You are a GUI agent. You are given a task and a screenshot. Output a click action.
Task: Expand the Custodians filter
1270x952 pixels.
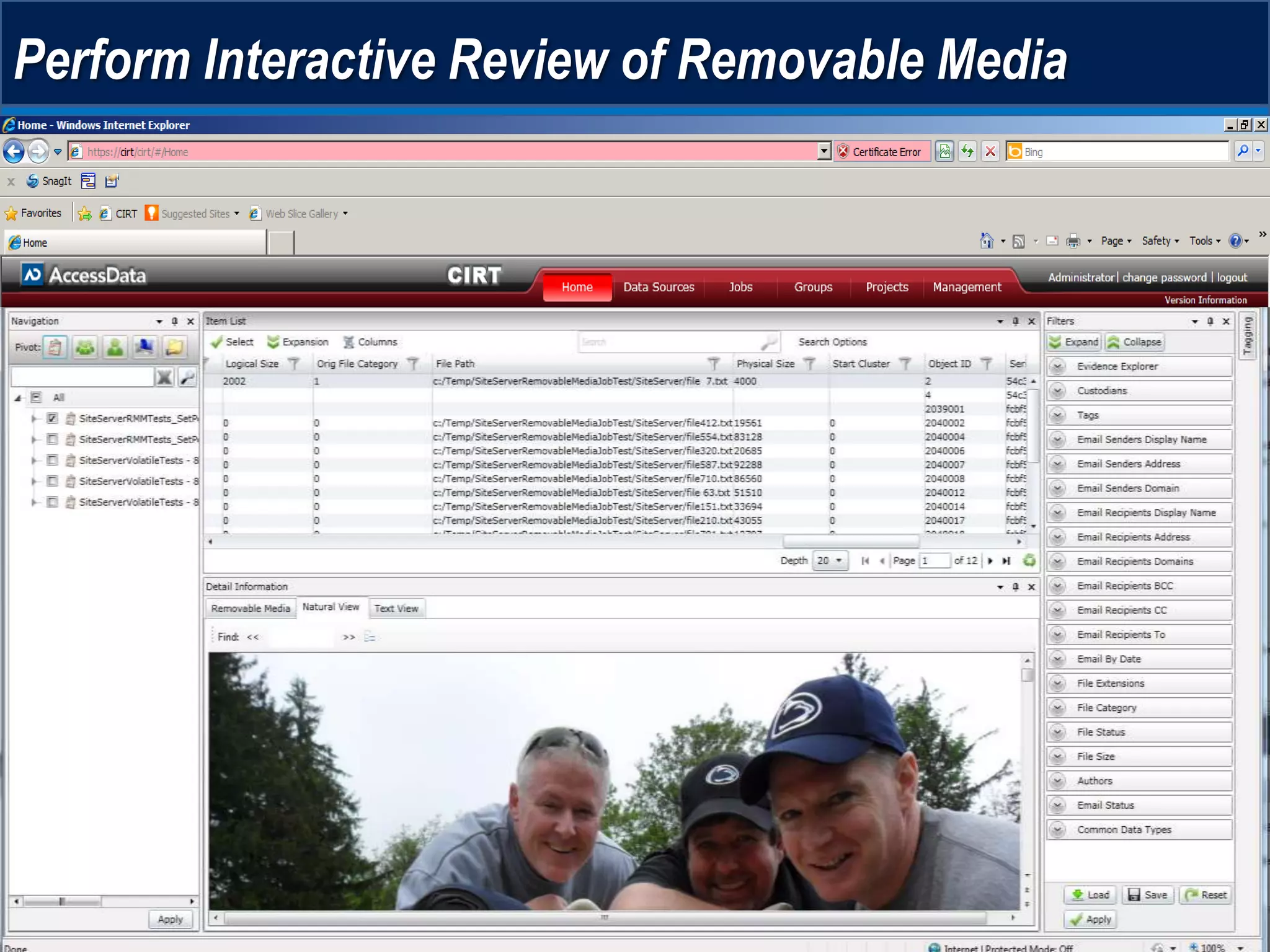pos(1058,390)
